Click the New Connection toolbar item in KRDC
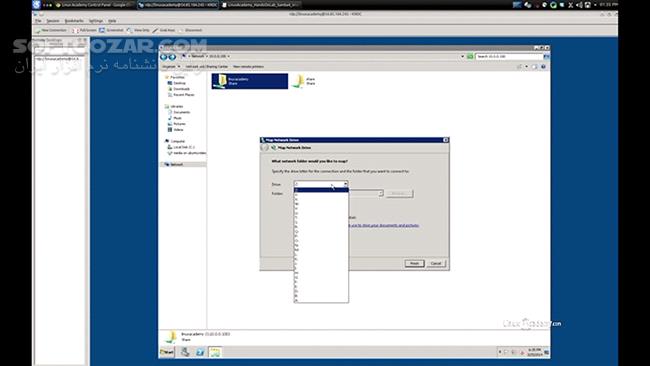This screenshot has width=650, height=366. [x=51, y=30]
